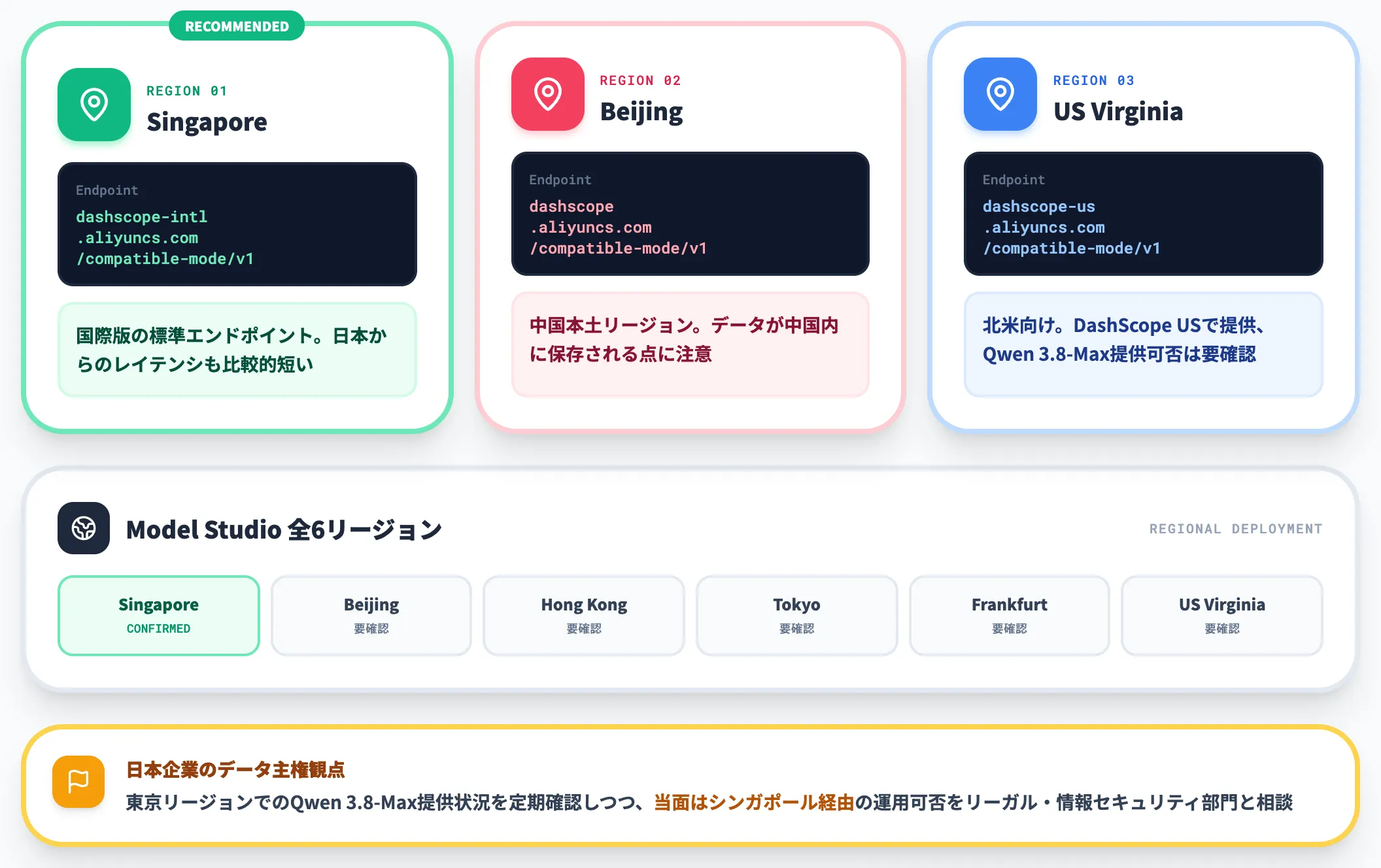1381x868 pixels.
Task: Click the '要確認' status under Tokyo
Action: (796, 629)
